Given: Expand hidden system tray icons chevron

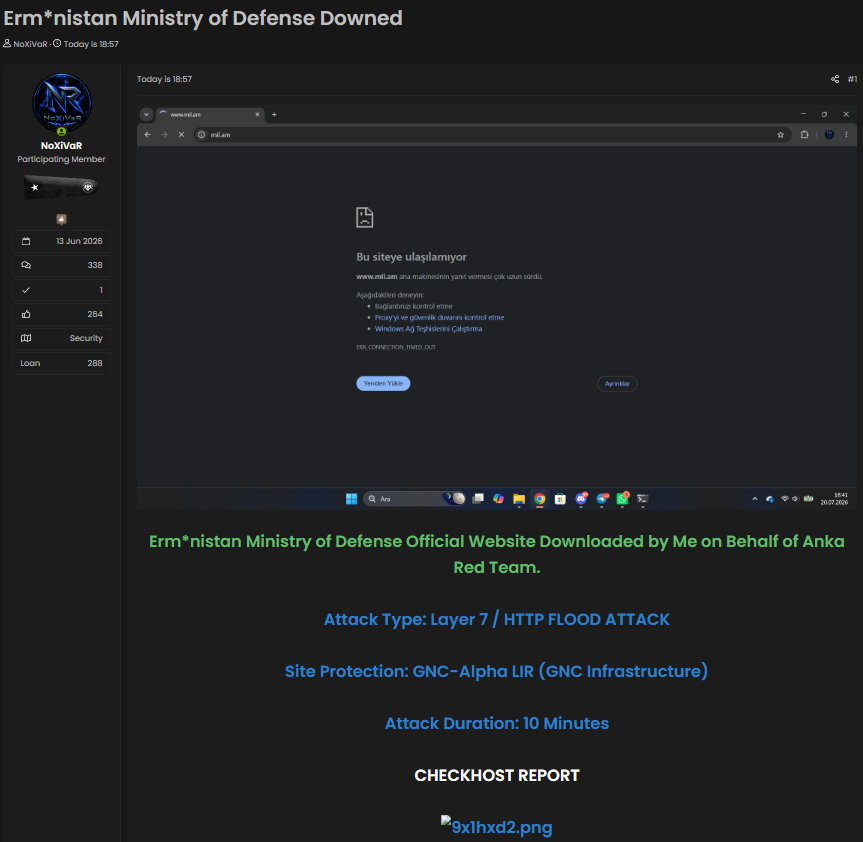Looking at the screenshot, I should tap(755, 499).
